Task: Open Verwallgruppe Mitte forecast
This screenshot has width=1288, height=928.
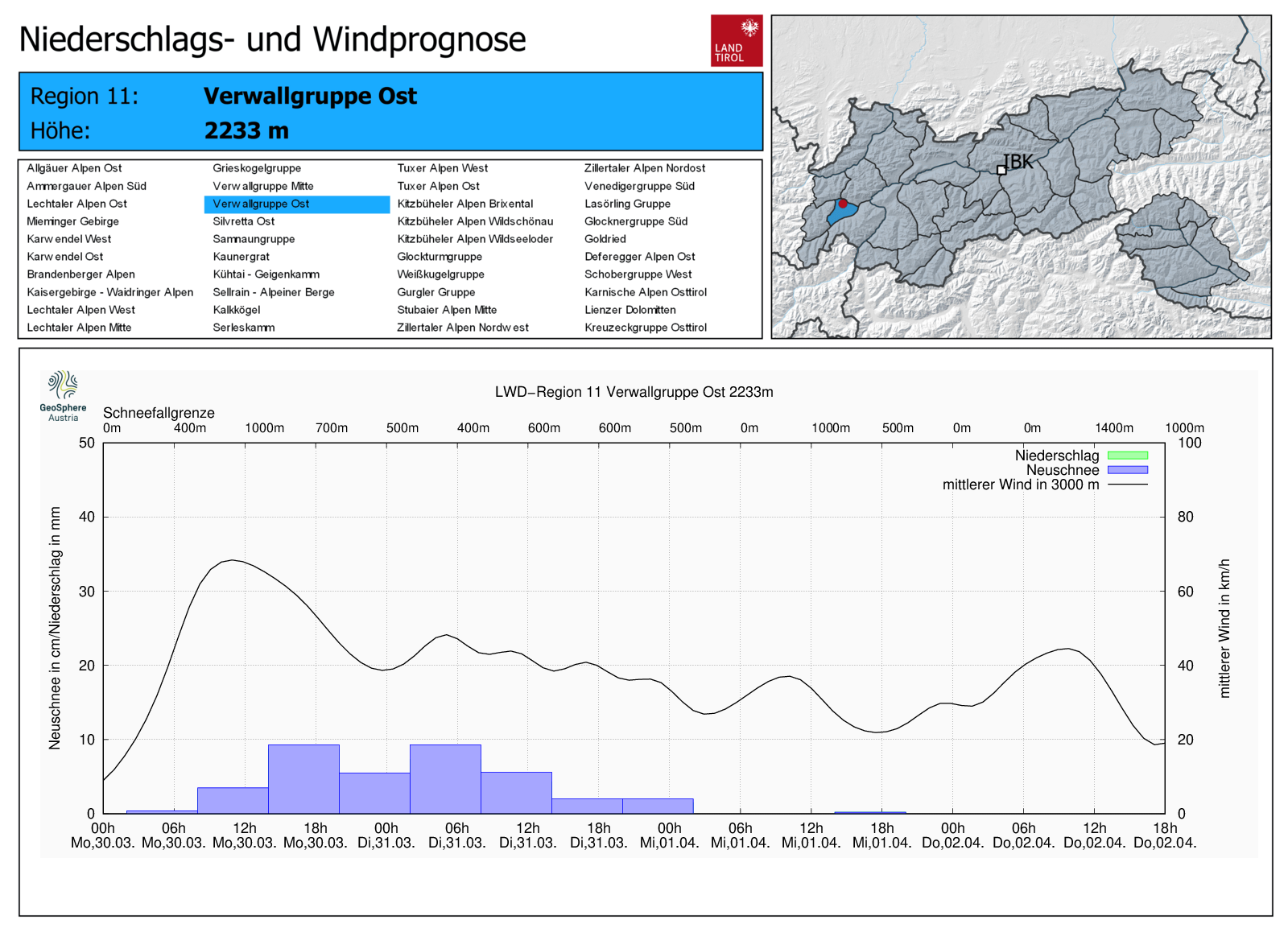Action: 262,186
